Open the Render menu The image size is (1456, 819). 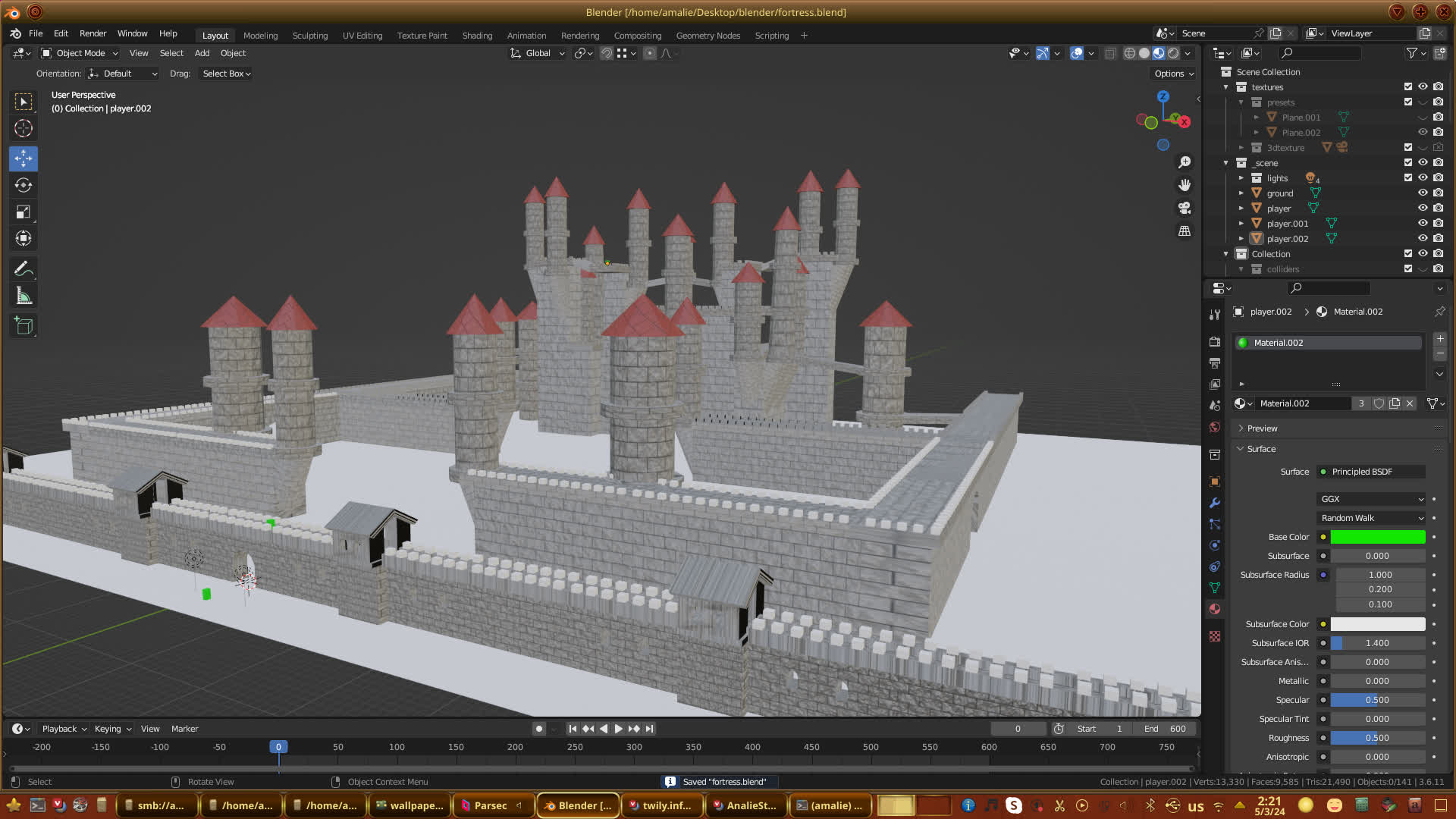pyautogui.click(x=93, y=33)
